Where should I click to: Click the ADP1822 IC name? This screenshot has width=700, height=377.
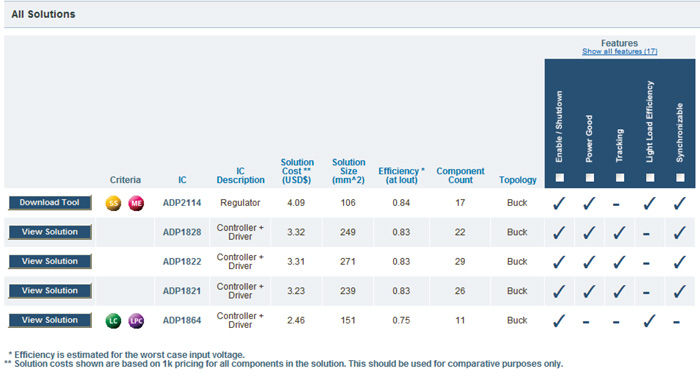(182, 262)
